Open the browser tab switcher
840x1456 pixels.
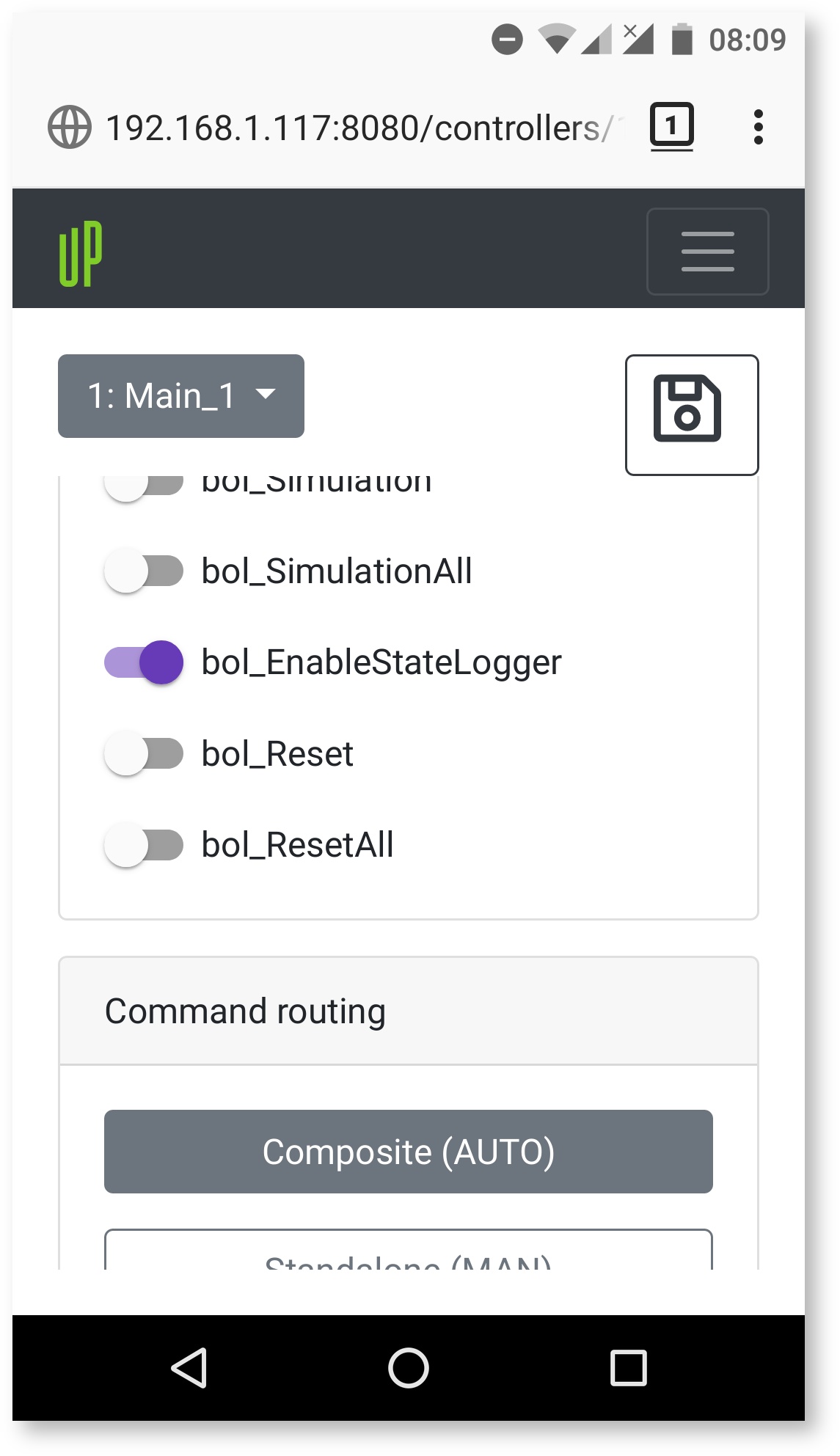click(x=671, y=126)
